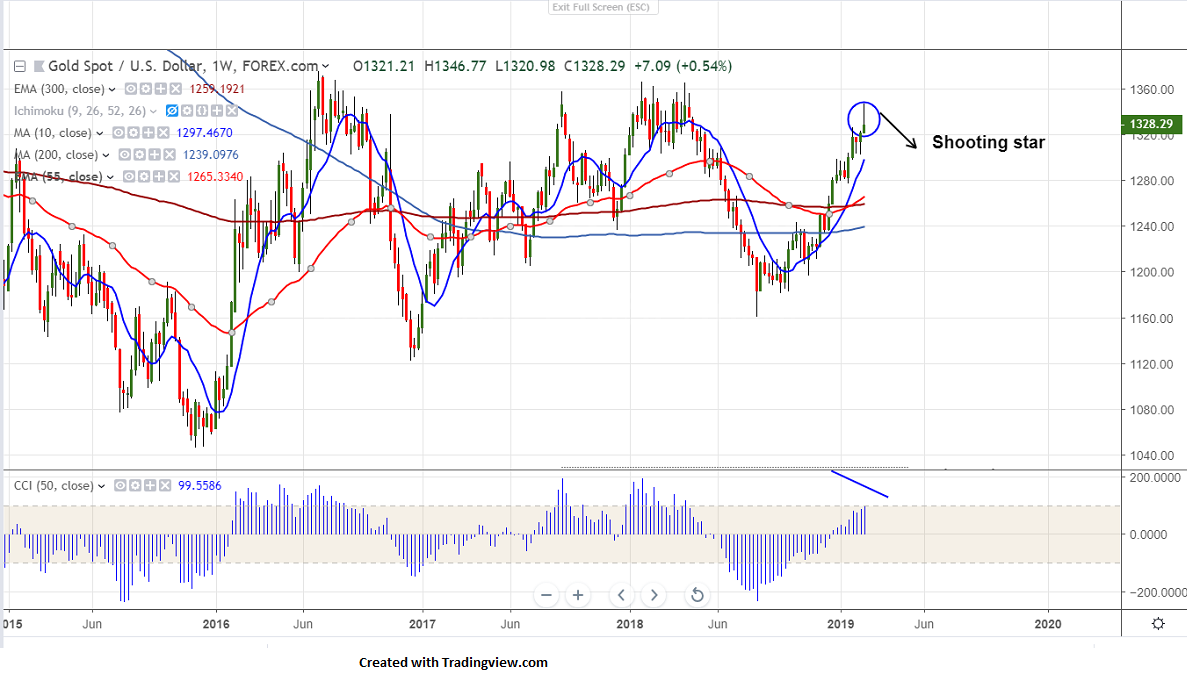Click the 2018 label on time axis

click(x=630, y=624)
